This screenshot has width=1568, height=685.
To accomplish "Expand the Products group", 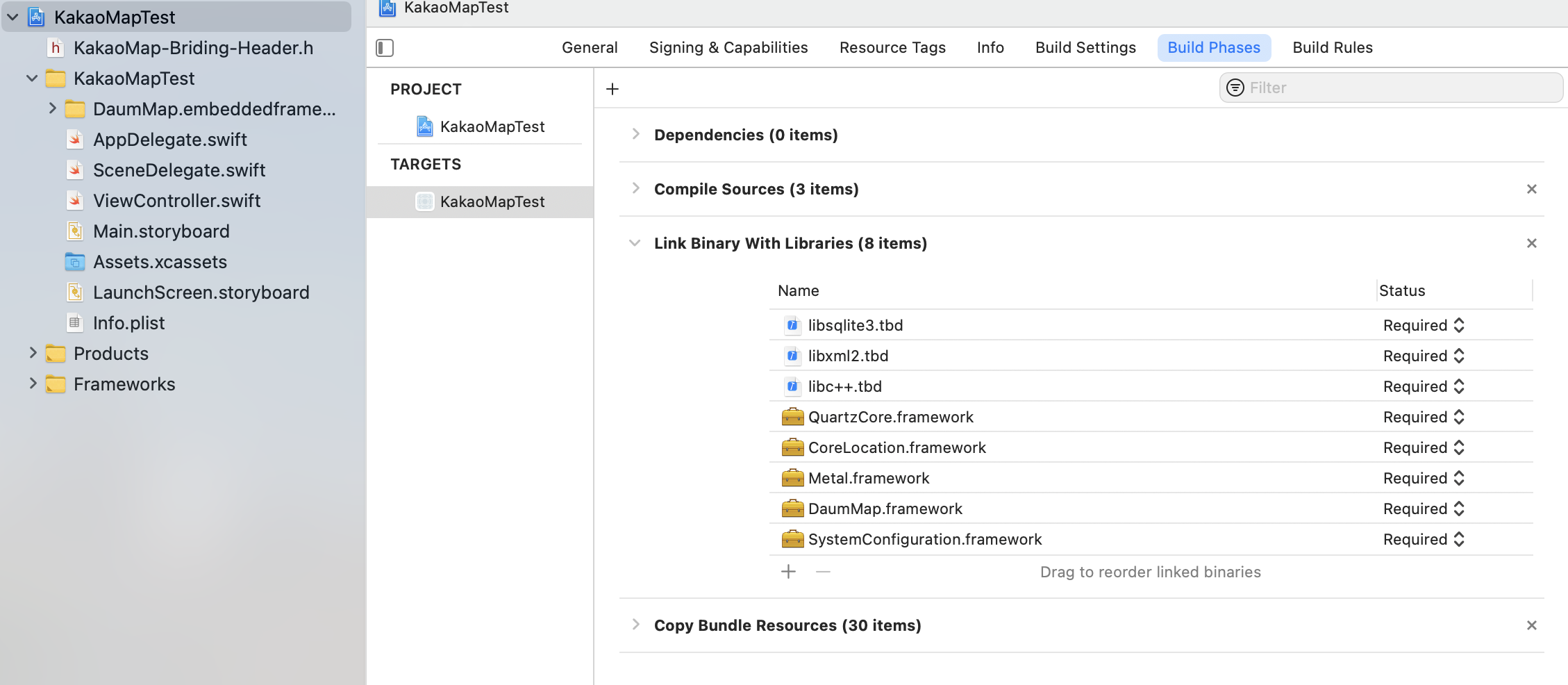I will tap(33, 353).
